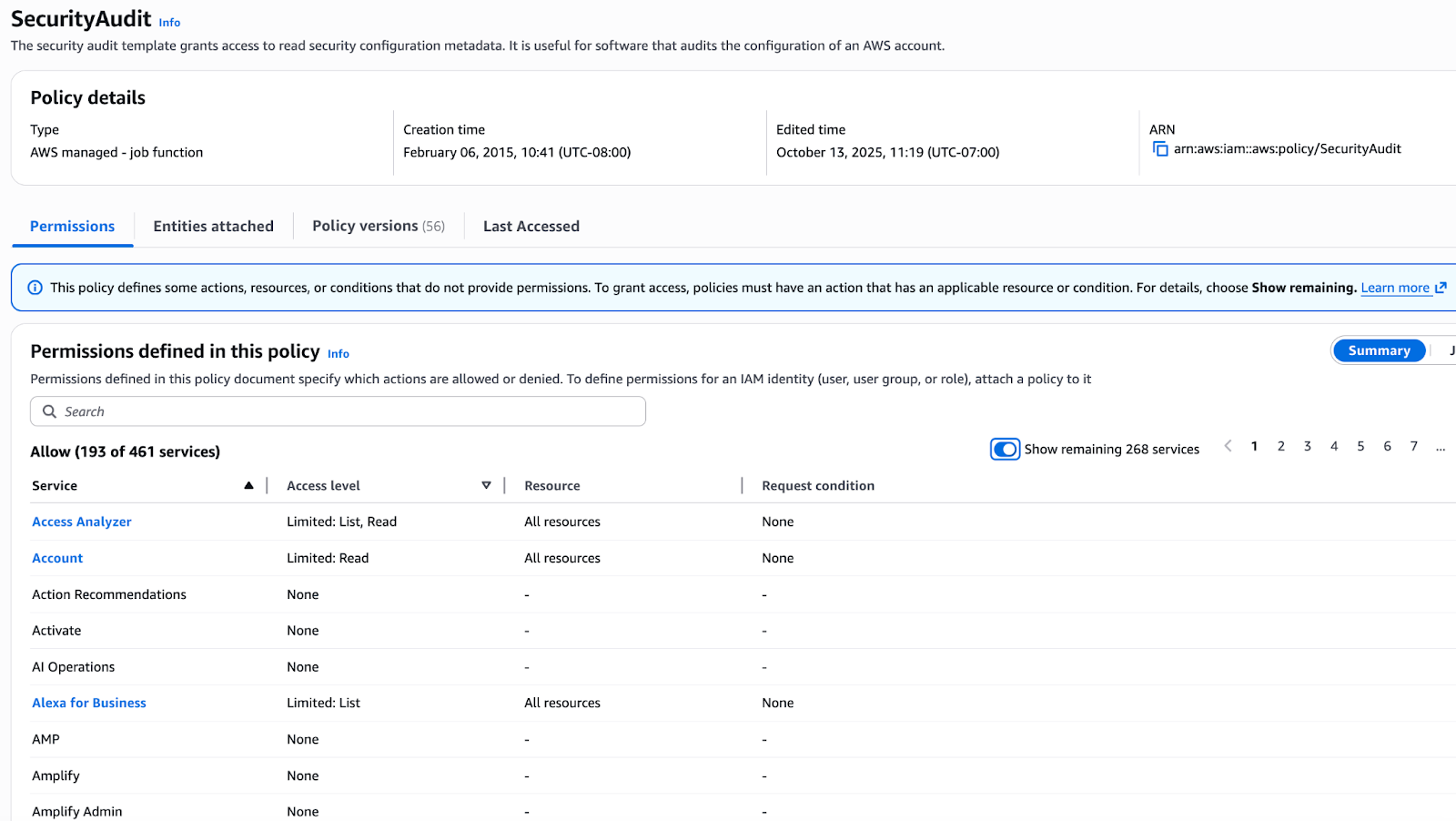This screenshot has width=1456, height=821.
Task: Go to page 6 of services
Action: tap(1387, 446)
